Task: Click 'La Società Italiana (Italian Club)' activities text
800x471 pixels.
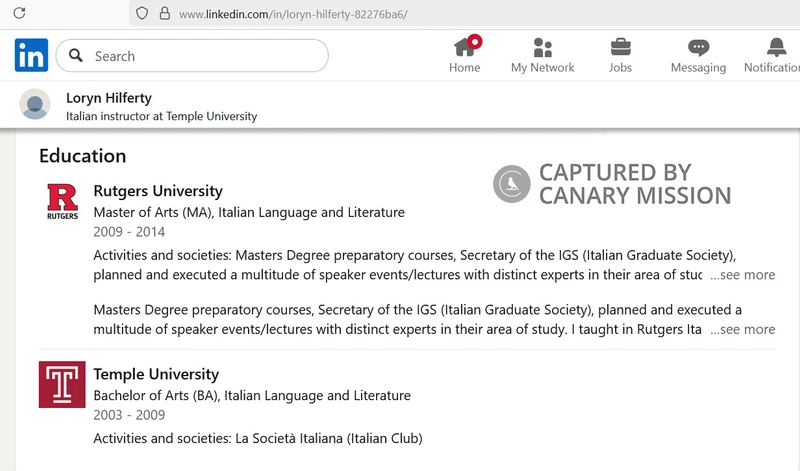Action: 329,438
